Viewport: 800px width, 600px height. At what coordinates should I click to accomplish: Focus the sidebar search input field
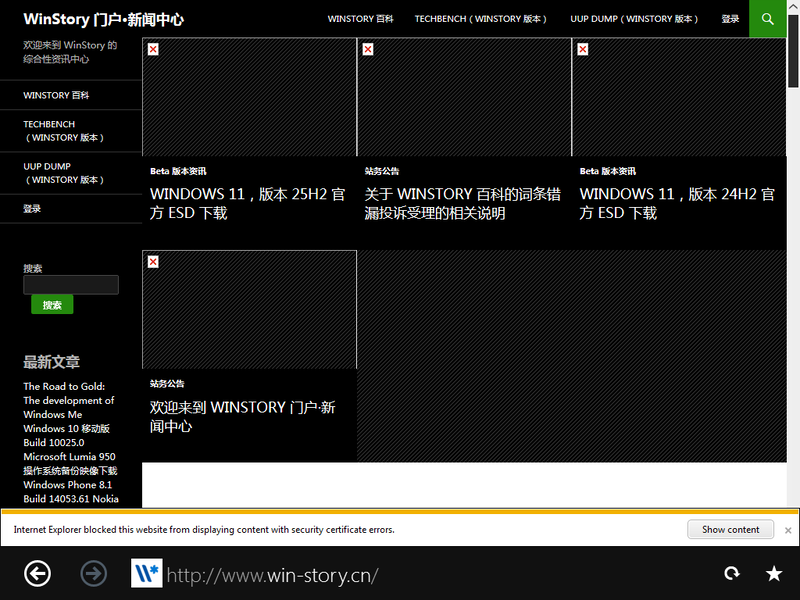71,285
